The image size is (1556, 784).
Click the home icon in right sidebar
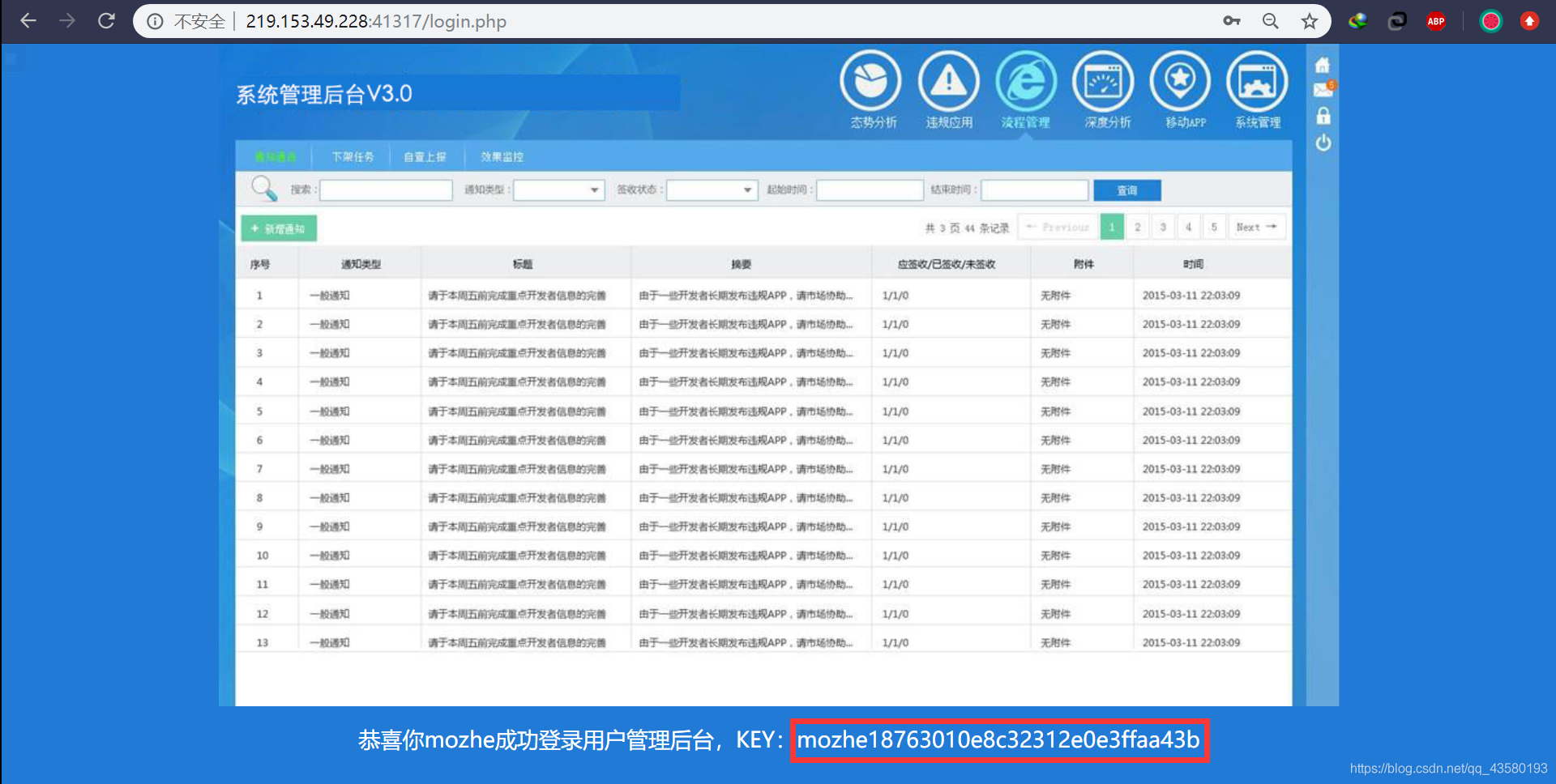(1323, 65)
